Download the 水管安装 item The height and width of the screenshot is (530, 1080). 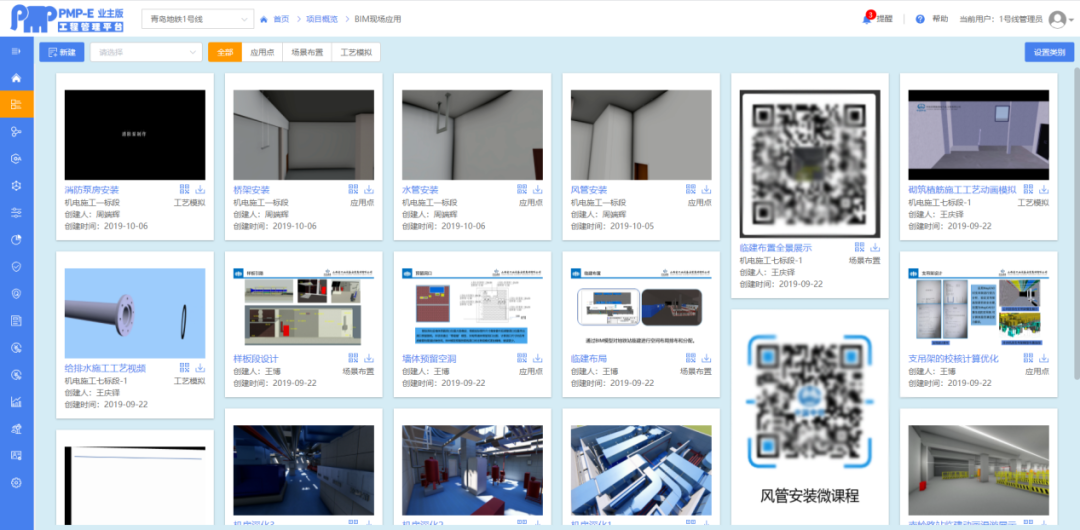click(537, 190)
